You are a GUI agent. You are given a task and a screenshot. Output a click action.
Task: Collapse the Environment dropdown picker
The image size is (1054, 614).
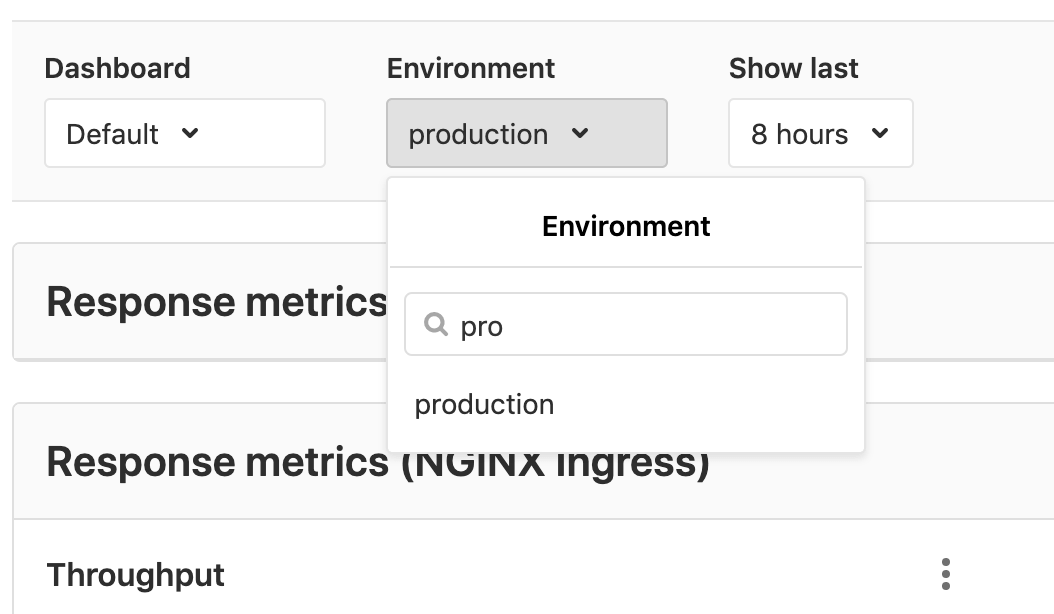(x=527, y=133)
